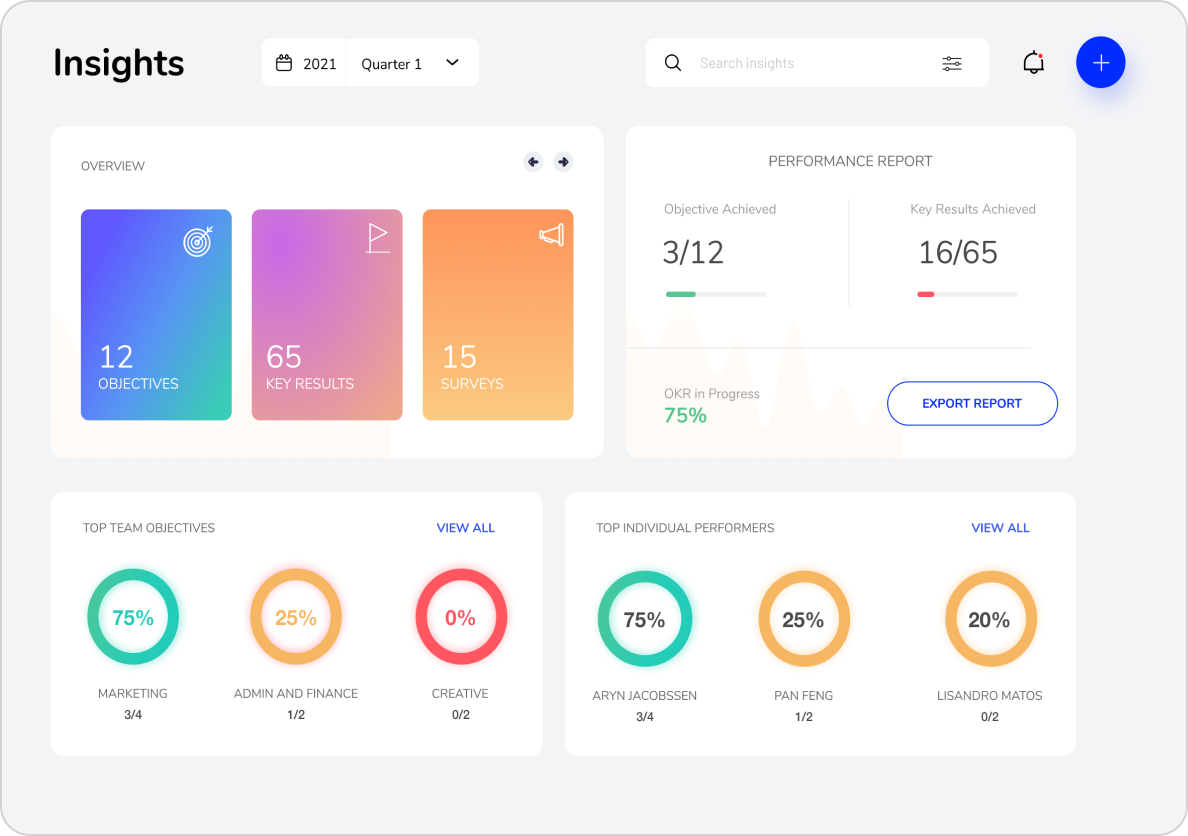The width and height of the screenshot is (1188, 836).
Task: Click the blue plus add button
Action: click(1100, 63)
